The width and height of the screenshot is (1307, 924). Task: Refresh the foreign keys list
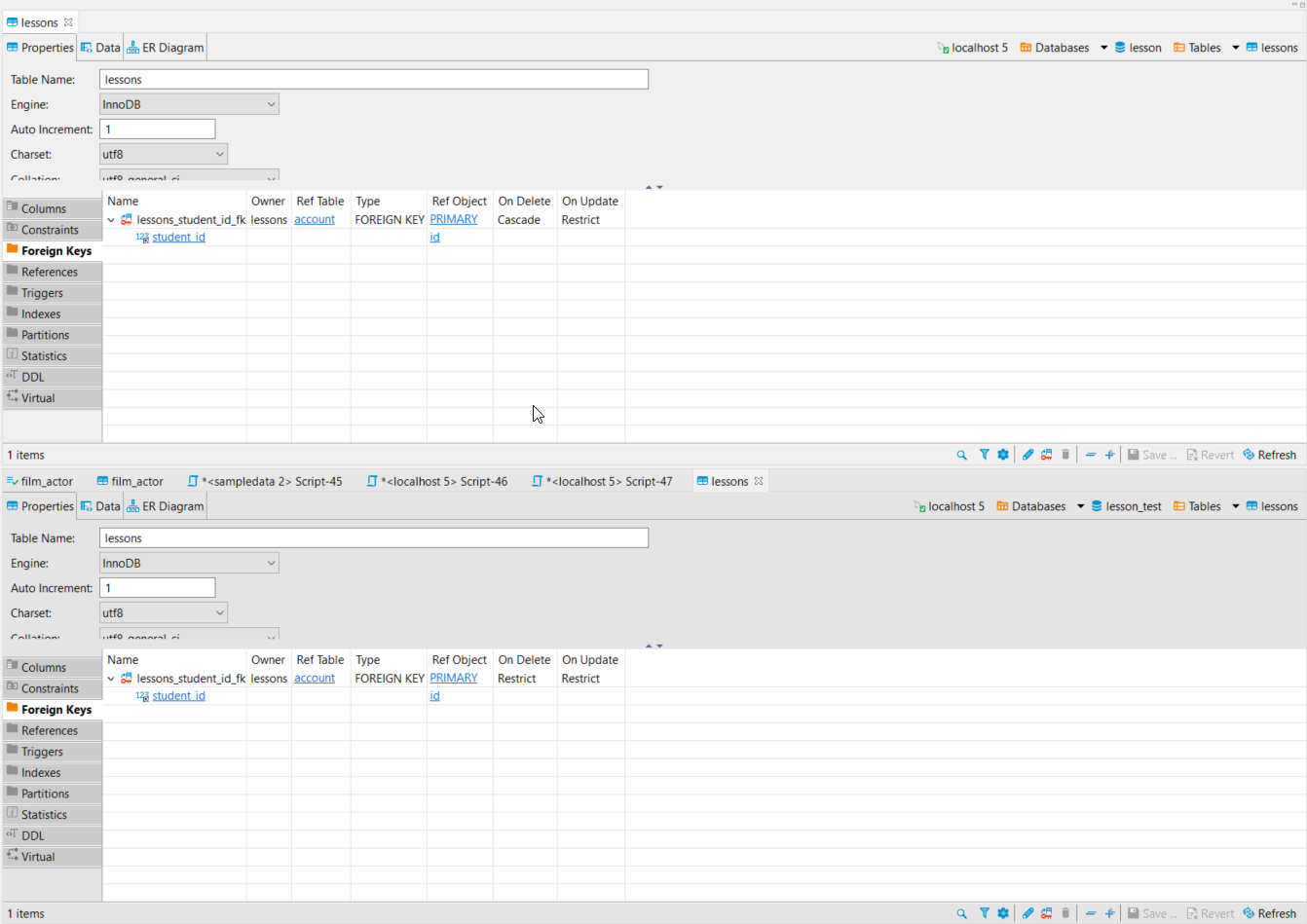tap(1269, 454)
